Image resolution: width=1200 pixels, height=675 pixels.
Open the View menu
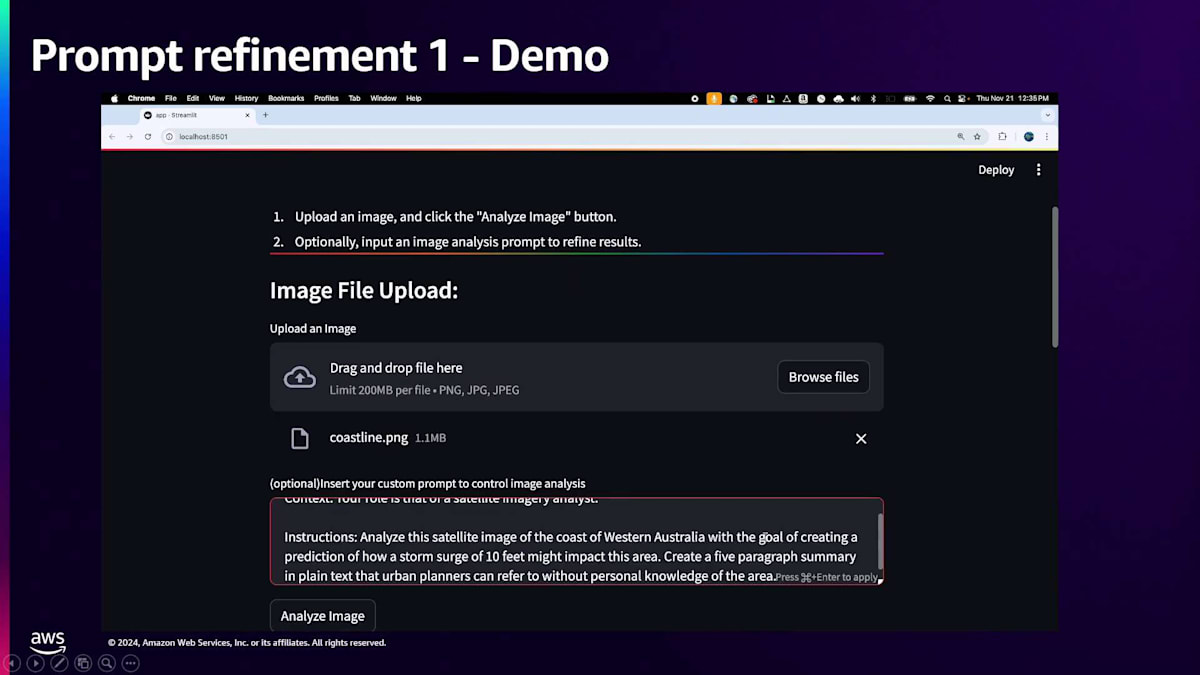pyautogui.click(x=216, y=98)
